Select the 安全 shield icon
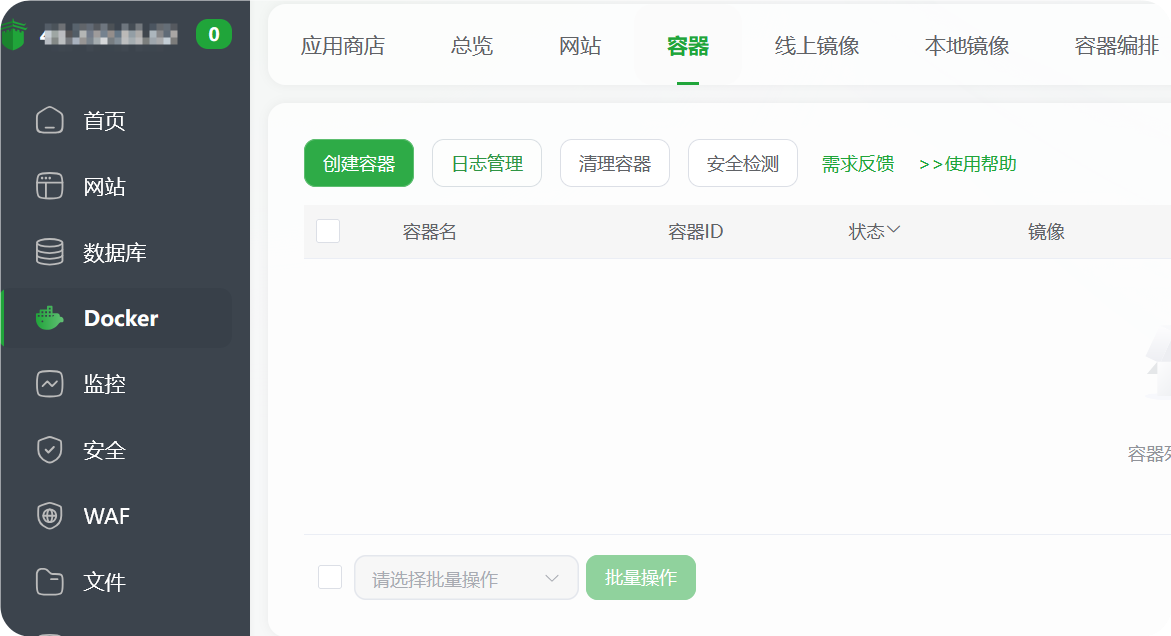 click(48, 450)
